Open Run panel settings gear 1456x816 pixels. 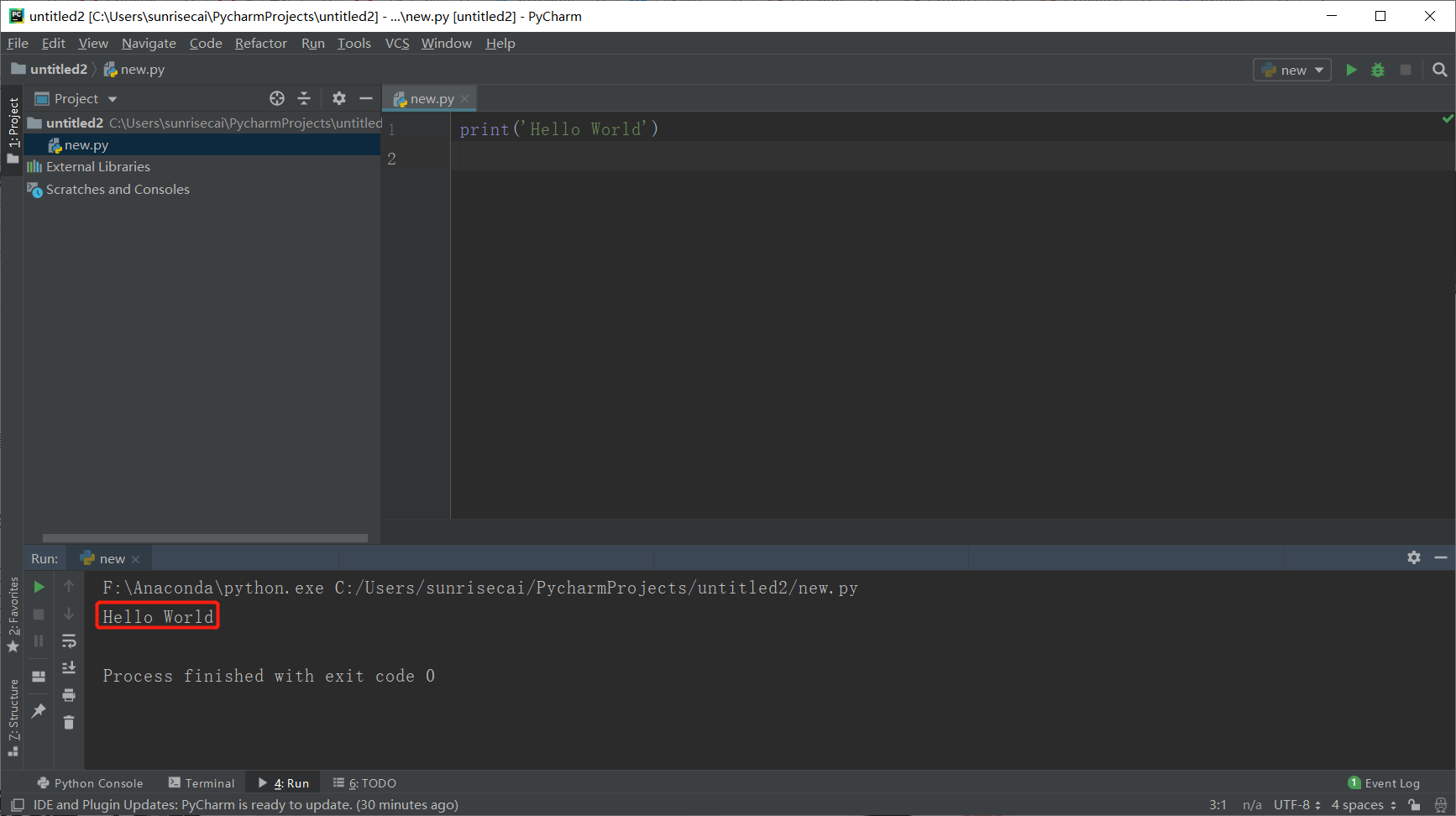pyautogui.click(x=1414, y=557)
